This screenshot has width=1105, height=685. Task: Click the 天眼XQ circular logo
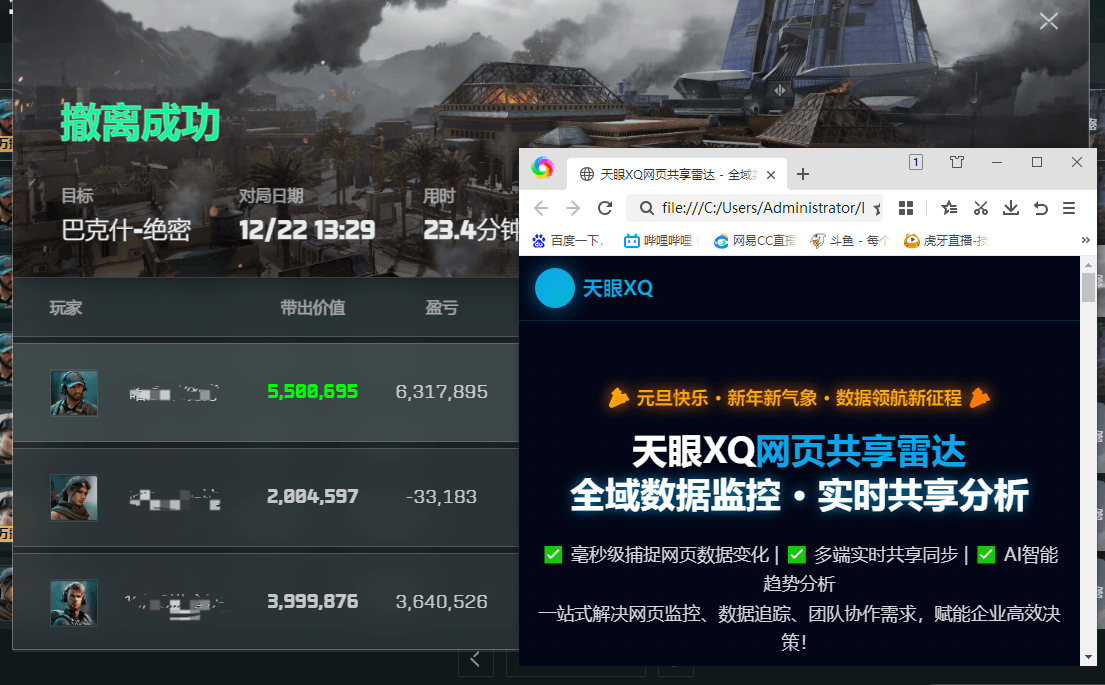pyautogui.click(x=555, y=288)
